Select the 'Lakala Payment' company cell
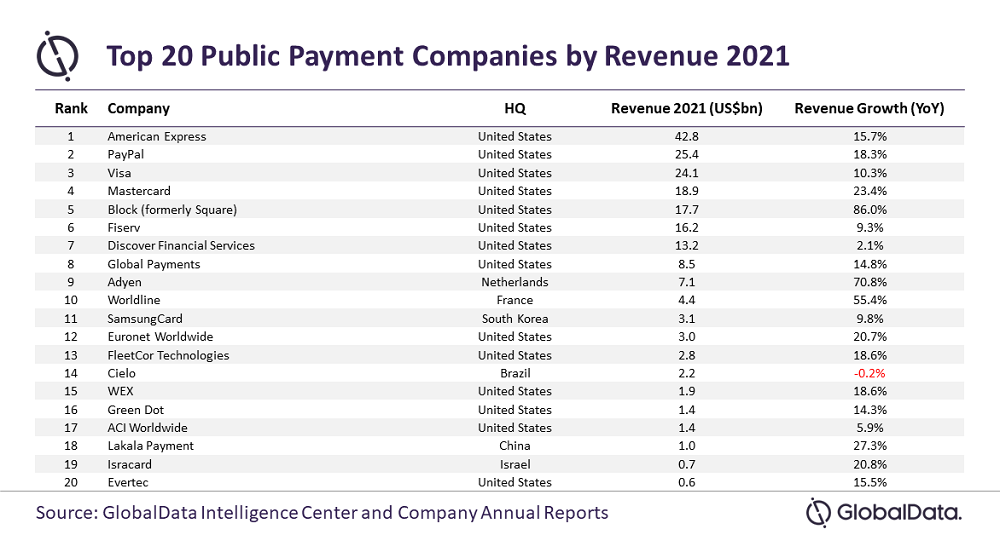 pos(151,446)
